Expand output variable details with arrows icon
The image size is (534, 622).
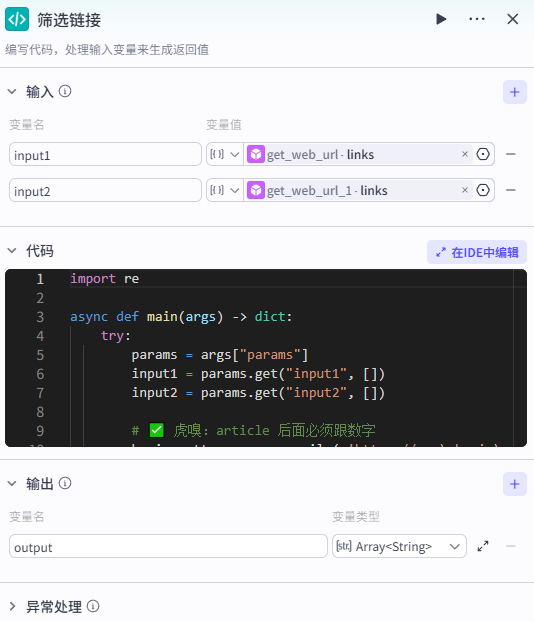(x=483, y=546)
